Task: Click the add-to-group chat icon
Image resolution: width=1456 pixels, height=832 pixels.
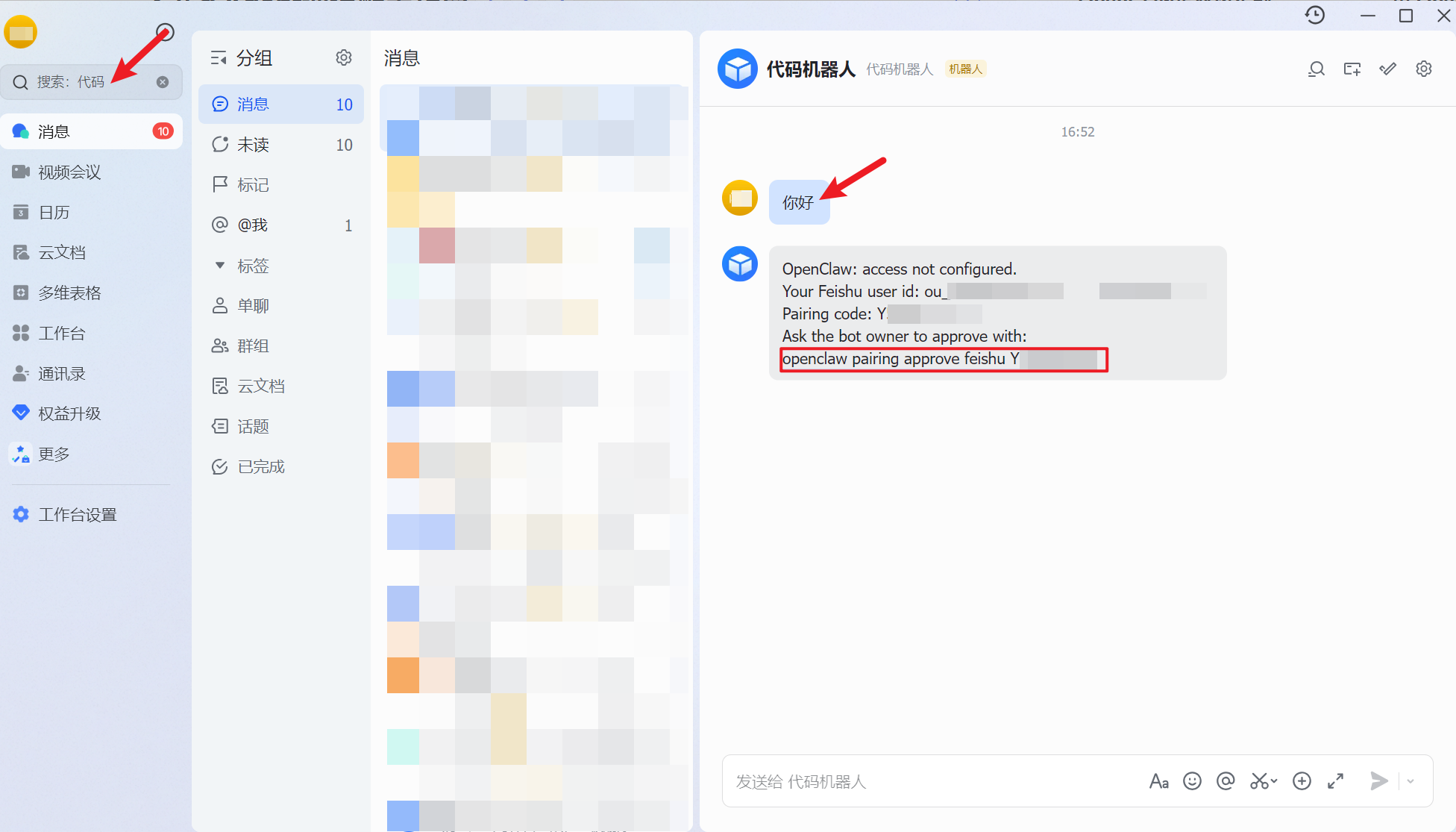Action: pyautogui.click(x=1352, y=69)
